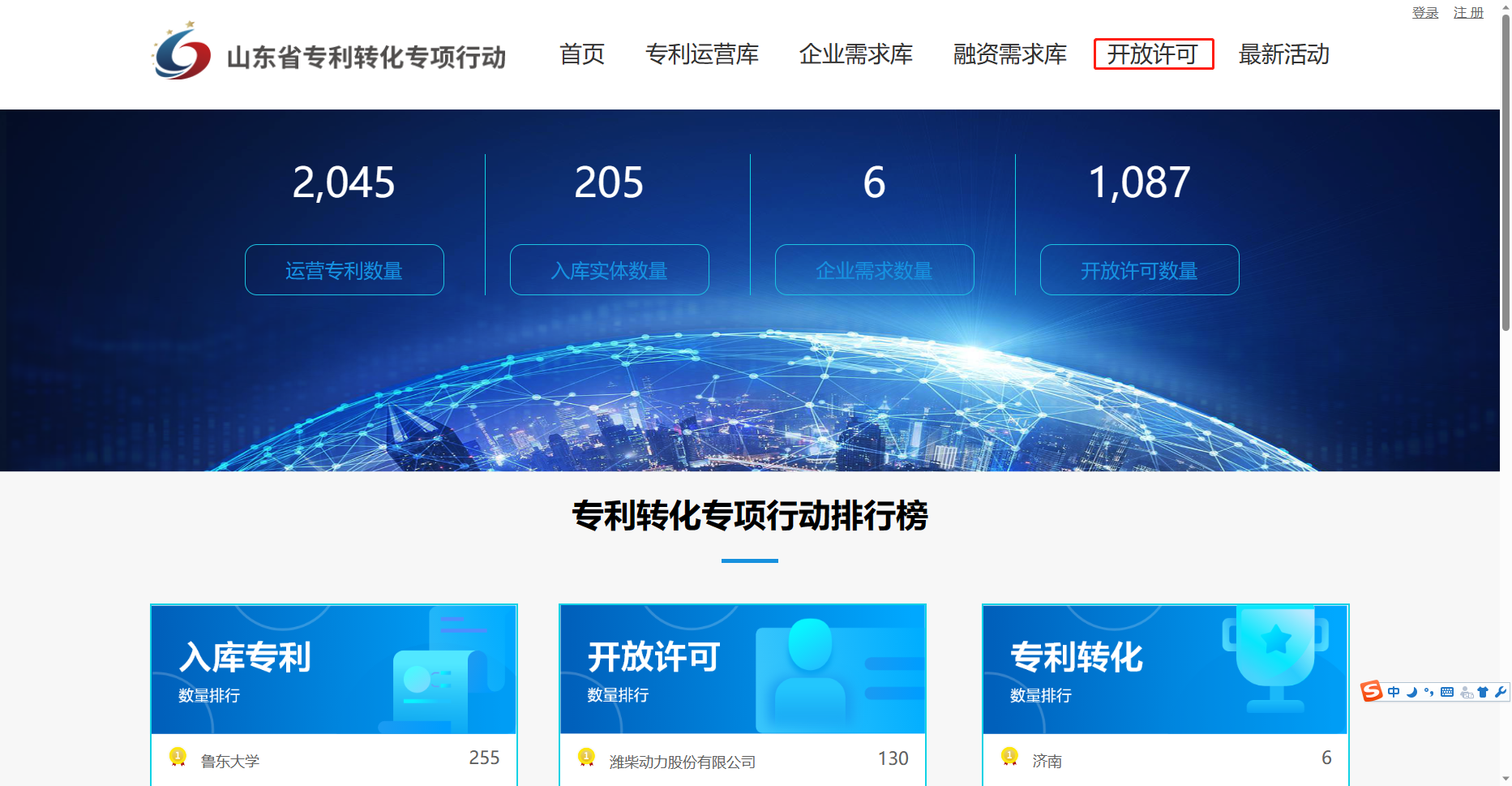Click the 企业需求数量 button

(x=875, y=270)
